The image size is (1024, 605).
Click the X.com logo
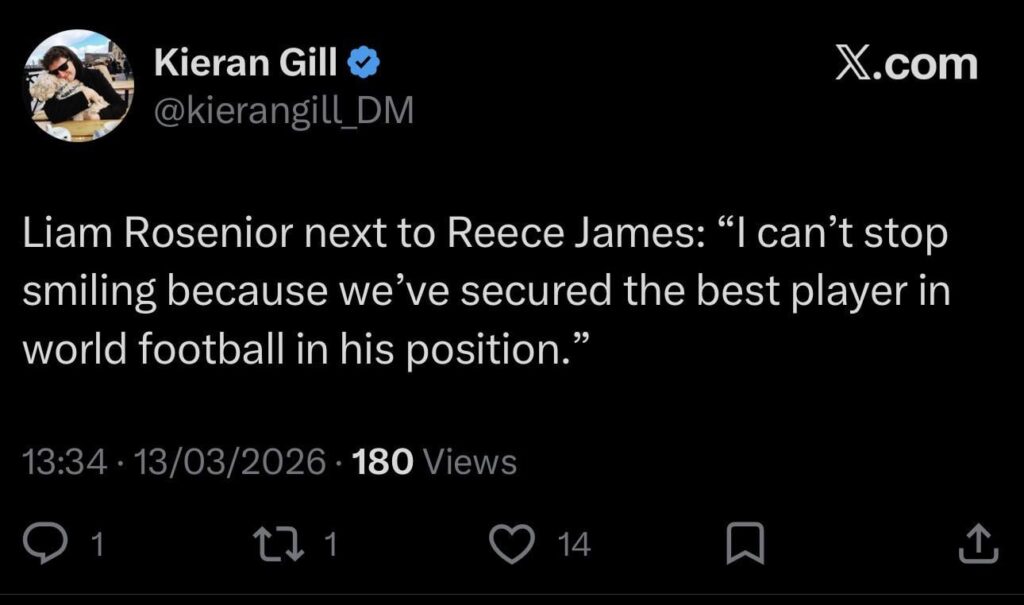pos(906,63)
